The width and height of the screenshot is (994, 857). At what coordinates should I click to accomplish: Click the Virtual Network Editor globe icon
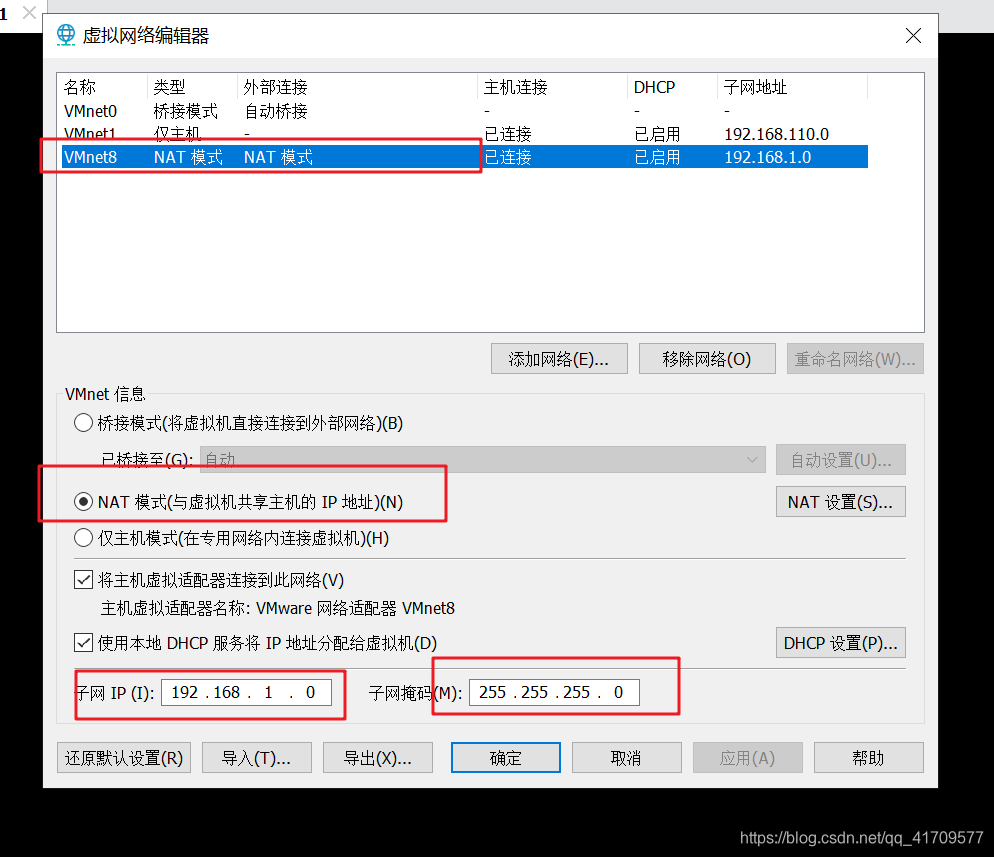(x=66, y=35)
